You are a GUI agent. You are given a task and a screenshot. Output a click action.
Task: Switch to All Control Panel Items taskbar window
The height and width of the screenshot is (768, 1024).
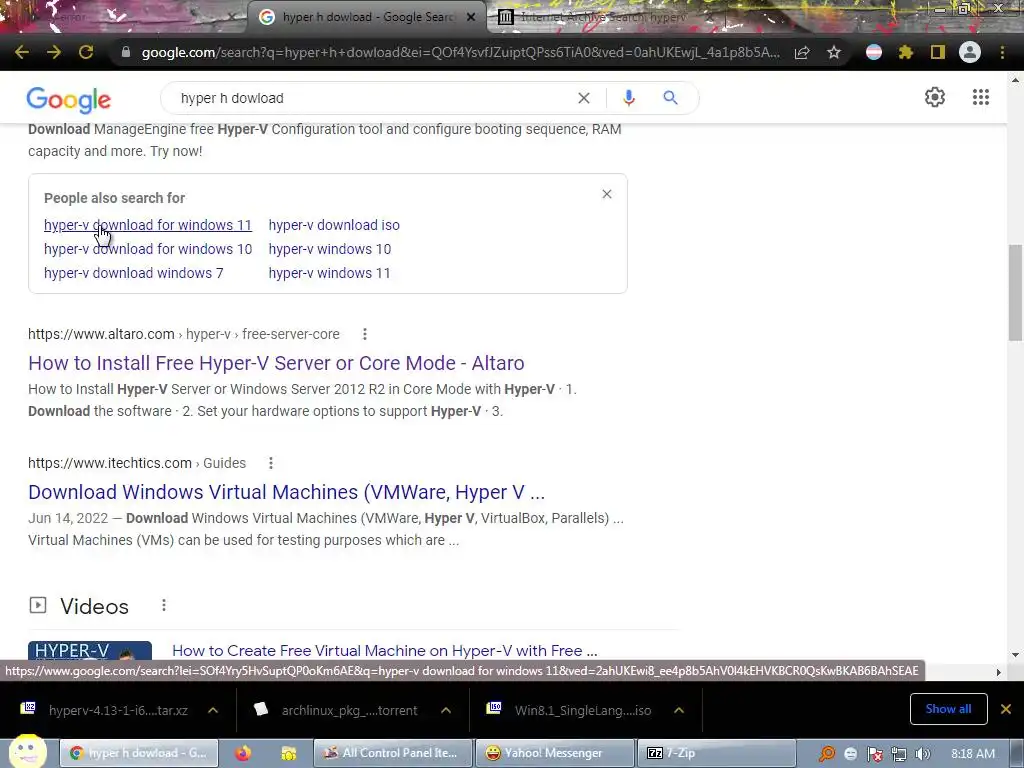[x=393, y=753]
